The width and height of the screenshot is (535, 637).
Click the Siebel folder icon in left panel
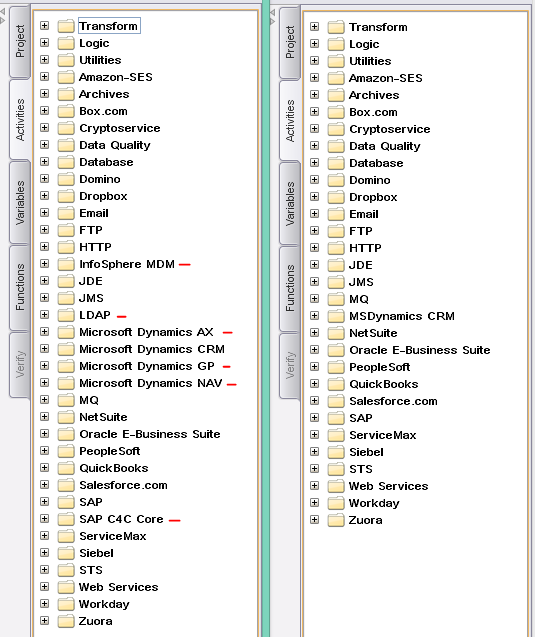66,553
